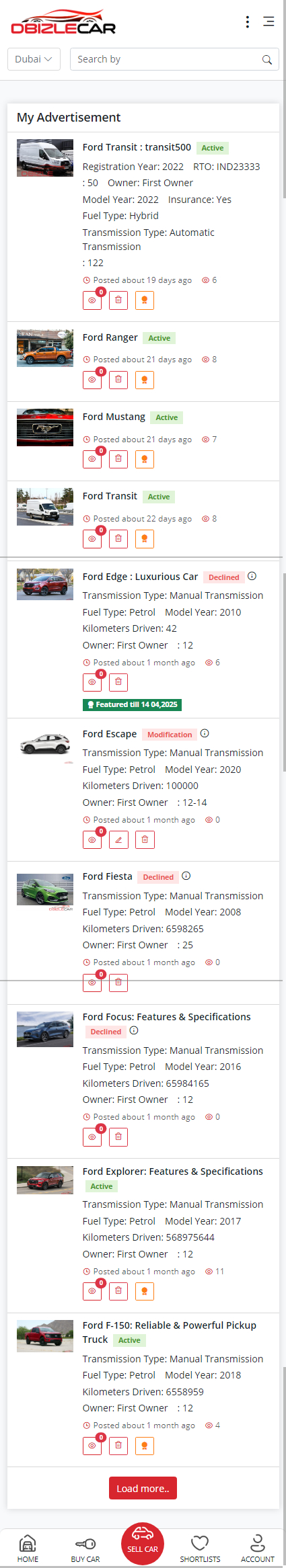Click trash icon for Ford Transit transit500

[118, 300]
